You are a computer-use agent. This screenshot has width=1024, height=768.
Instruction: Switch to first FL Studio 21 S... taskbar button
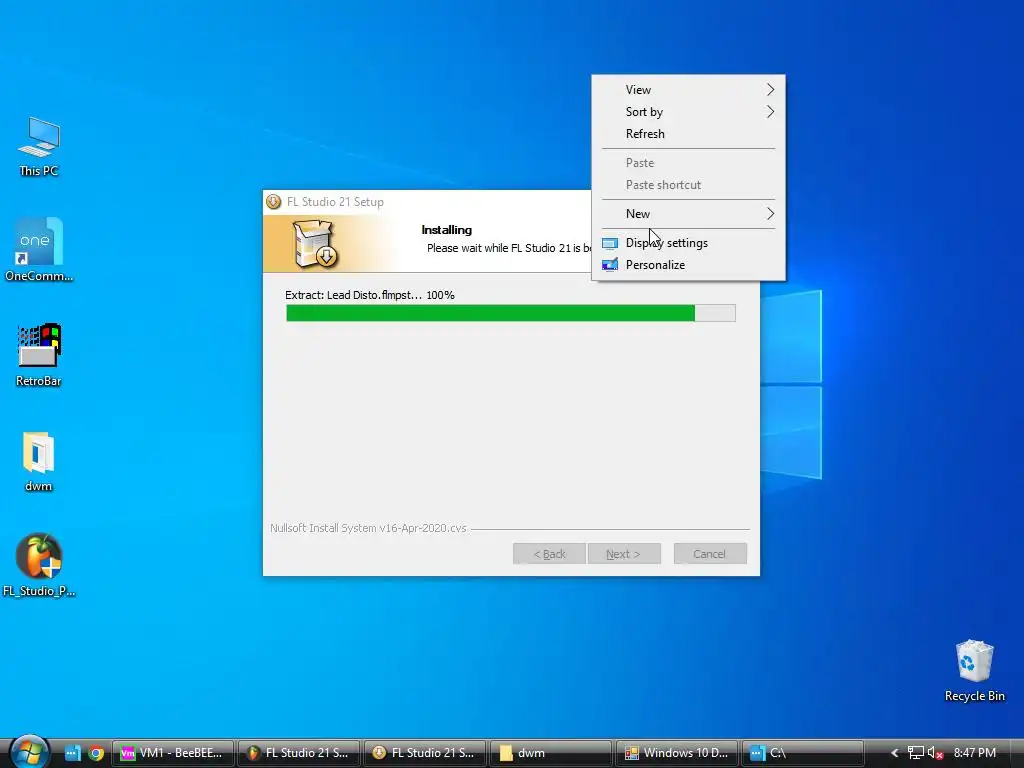[298, 753]
